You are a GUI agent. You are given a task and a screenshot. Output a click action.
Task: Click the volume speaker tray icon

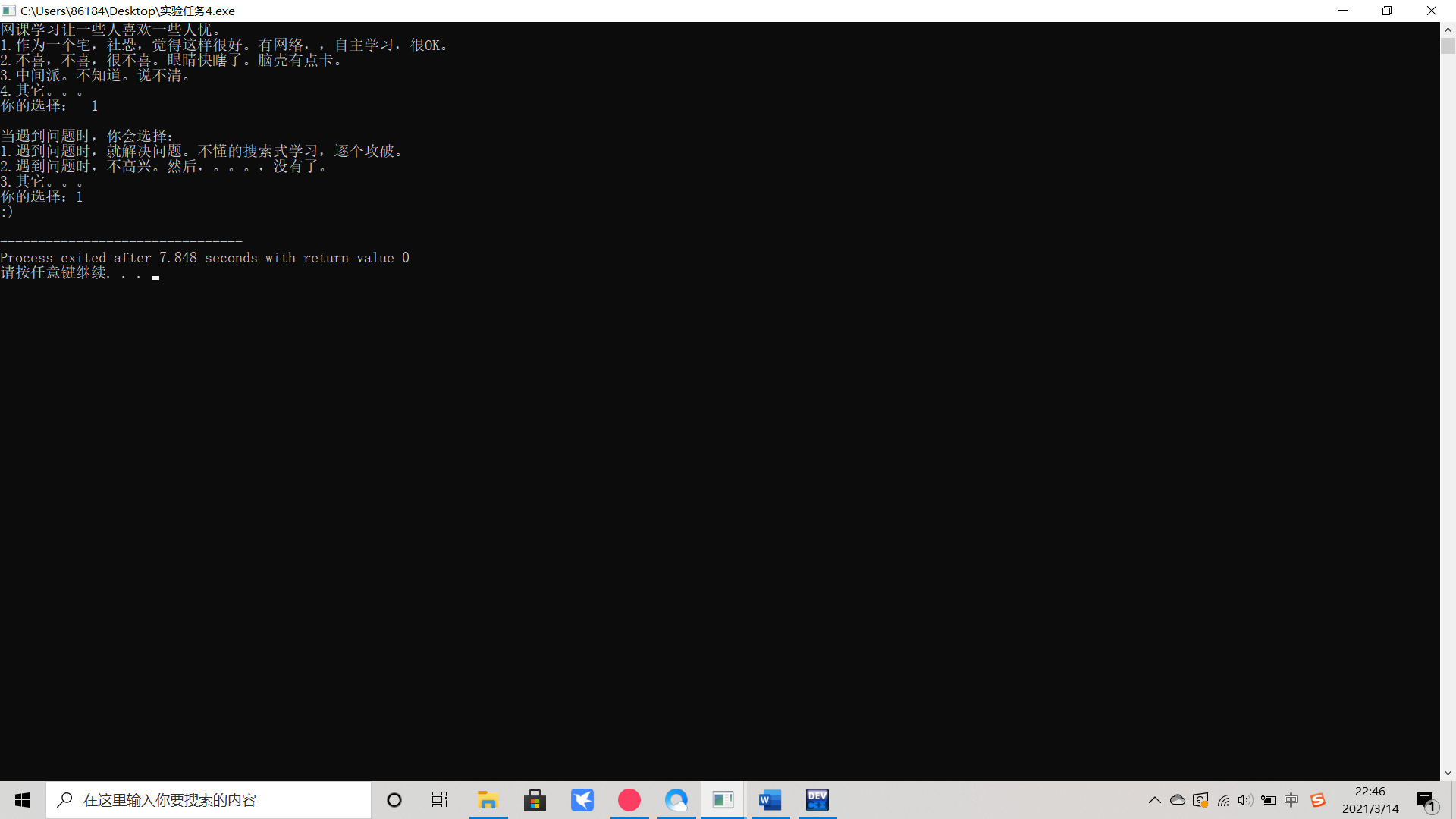click(1245, 800)
